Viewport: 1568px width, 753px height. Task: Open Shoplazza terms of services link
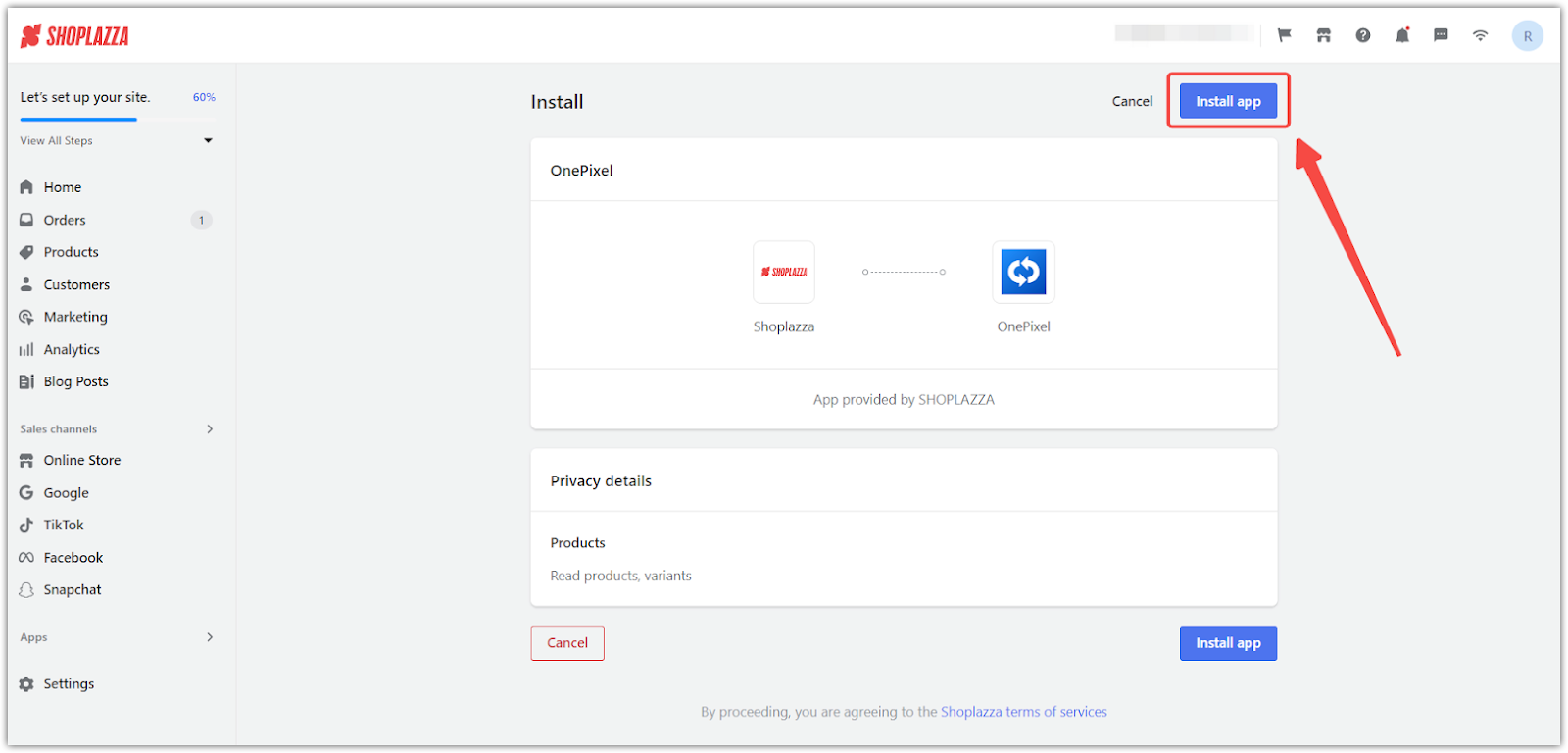[1024, 712]
